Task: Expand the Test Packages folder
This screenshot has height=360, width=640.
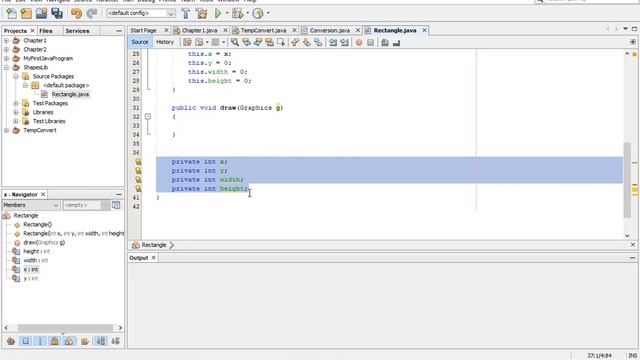Action: (16, 103)
